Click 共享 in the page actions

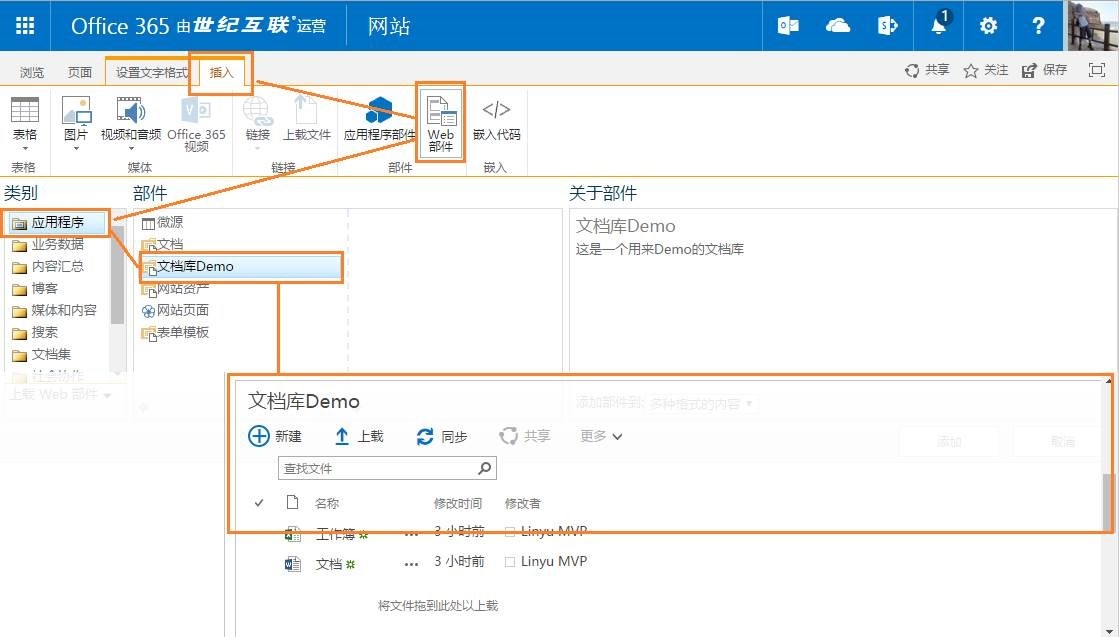pyautogui.click(x=927, y=70)
